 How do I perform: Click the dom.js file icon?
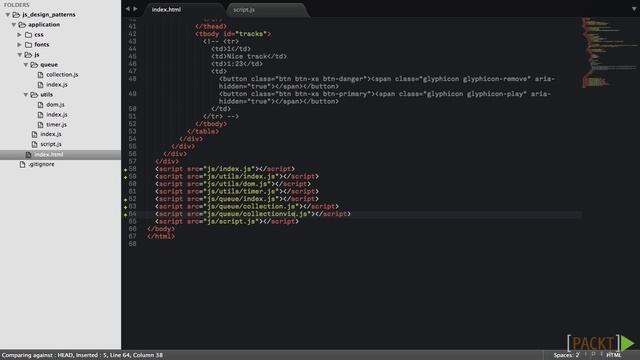click(40, 105)
